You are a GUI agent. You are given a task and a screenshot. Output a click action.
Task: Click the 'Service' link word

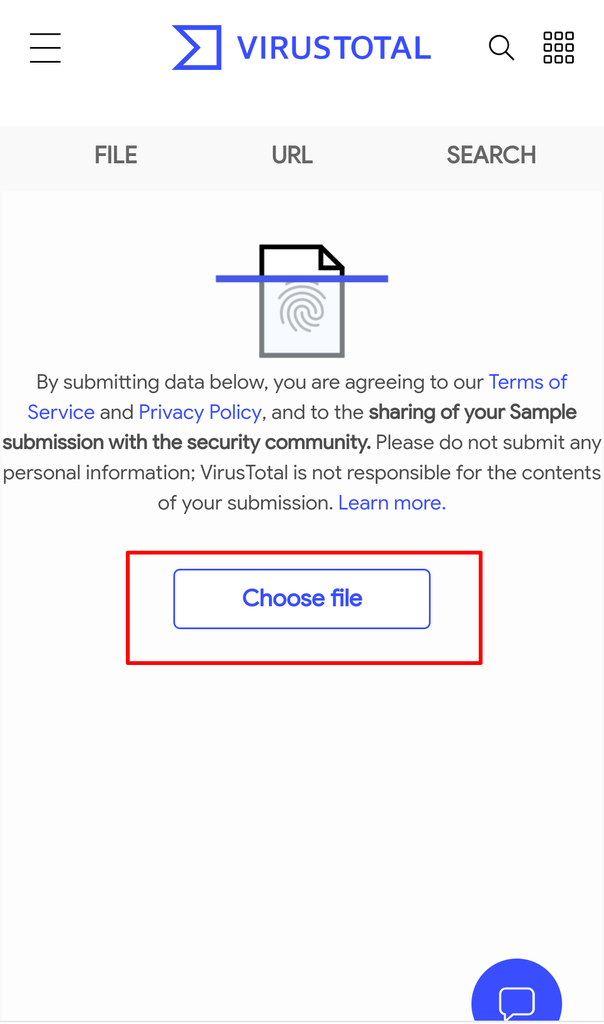[x=61, y=412]
